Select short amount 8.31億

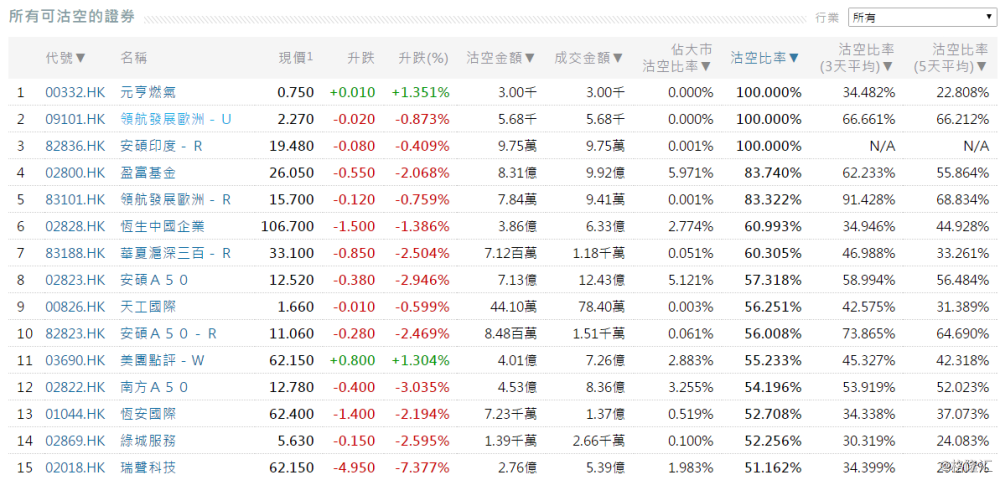coord(516,173)
